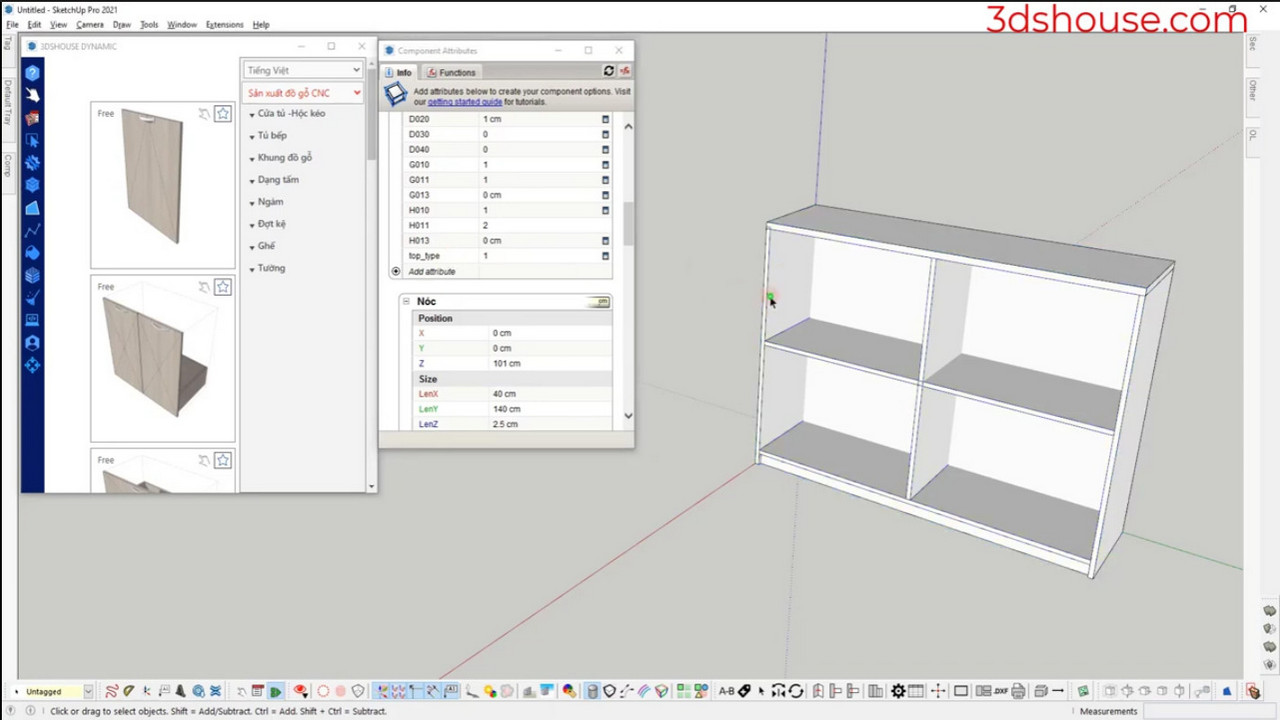
Task: Switch to the Functions tab
Action: pos(450,72)
